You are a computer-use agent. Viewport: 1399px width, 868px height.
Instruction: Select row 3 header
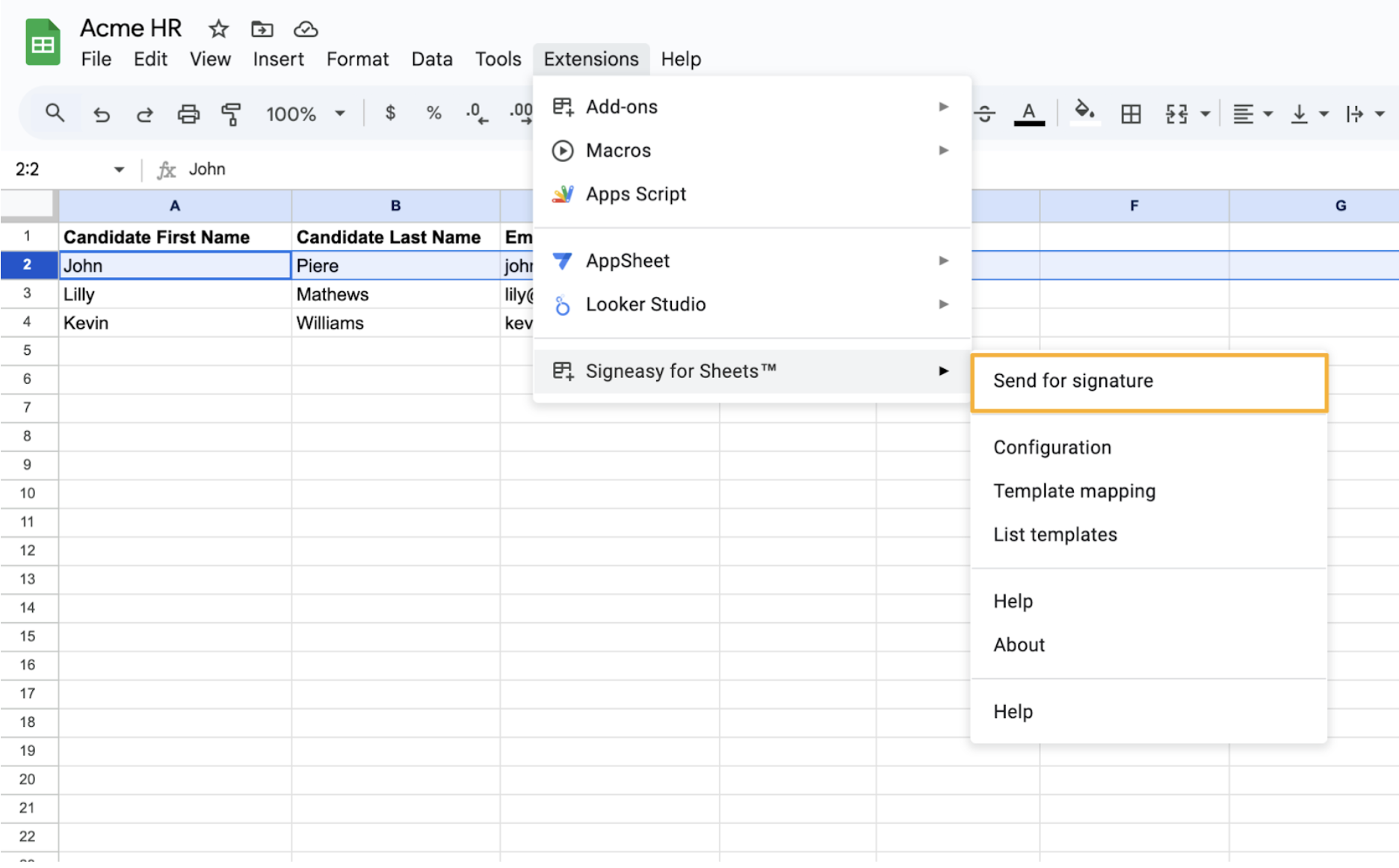(x=28, y=294)
